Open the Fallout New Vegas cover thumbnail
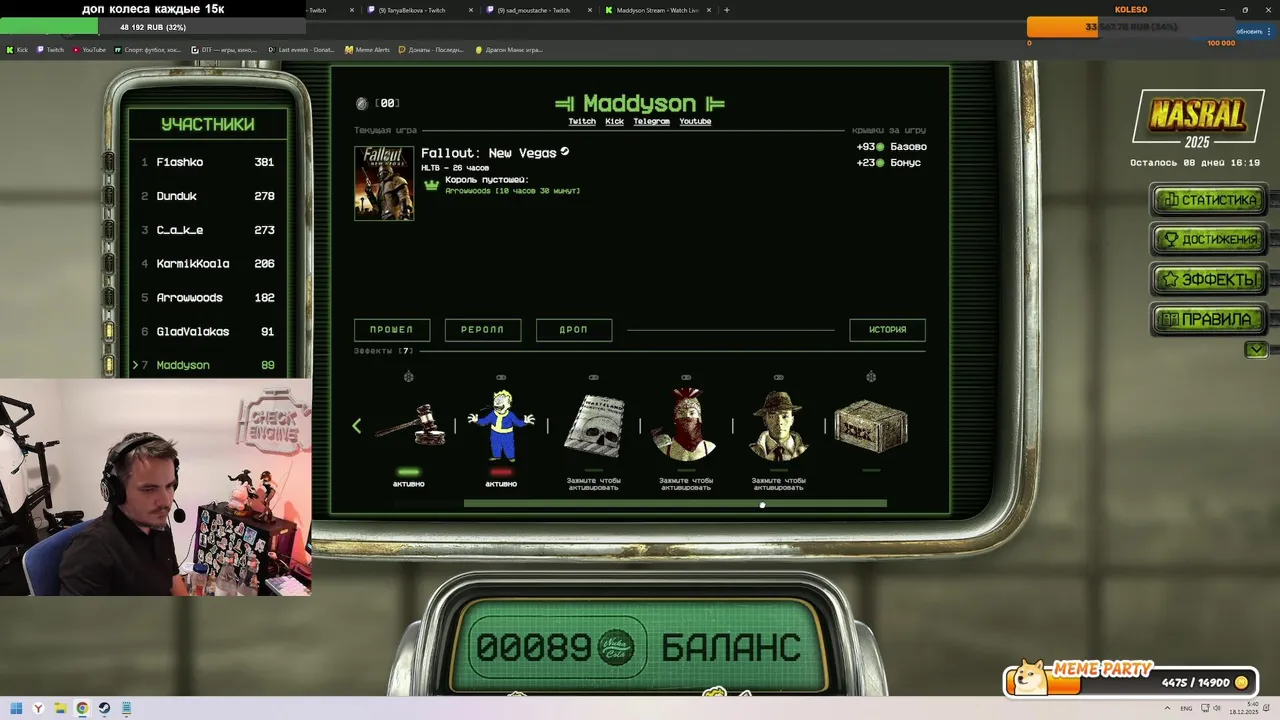Image resolution: width=1280 pixels, height=720 pixels. pos(384,183)
